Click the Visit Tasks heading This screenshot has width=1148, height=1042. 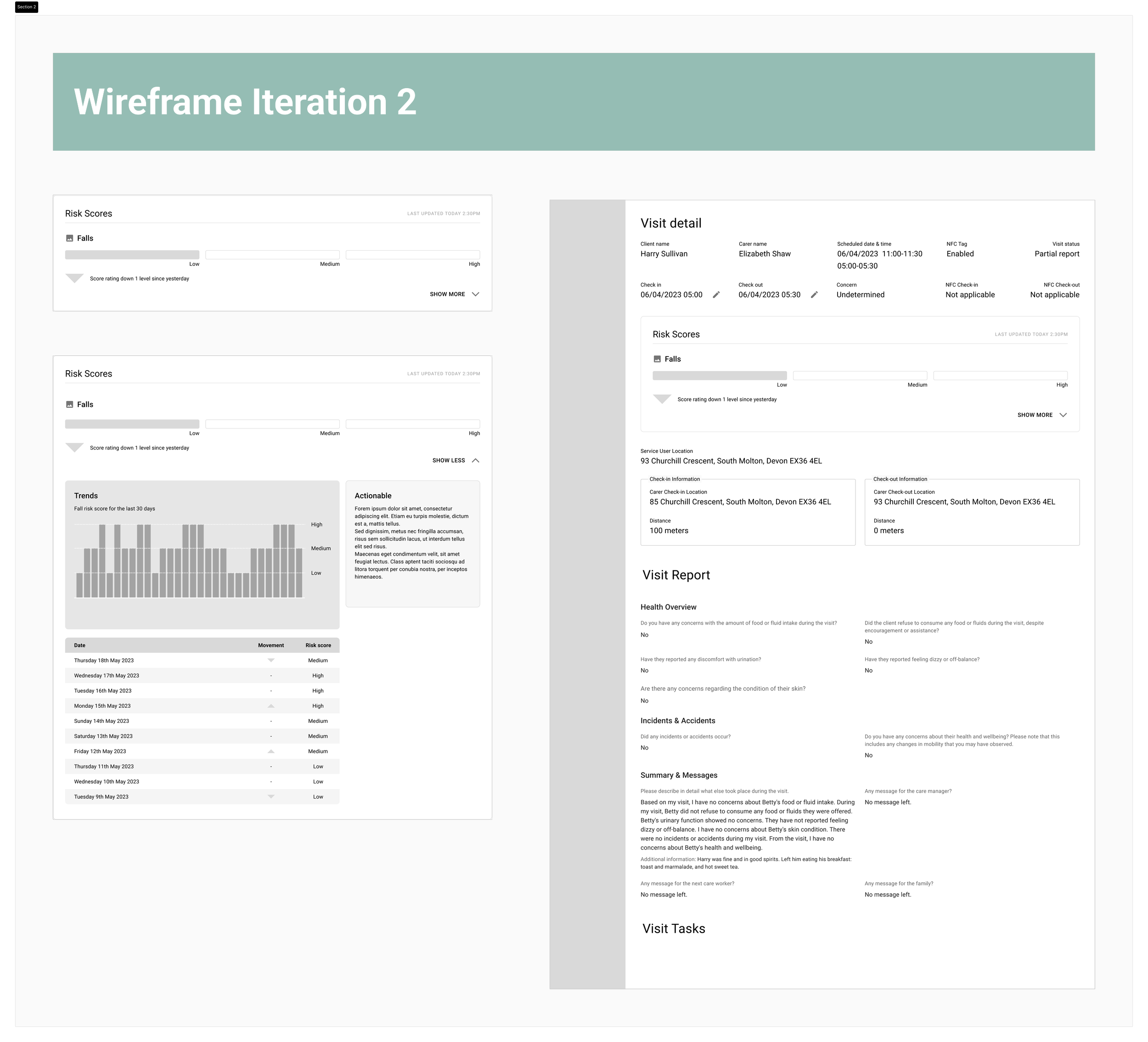click(x=674, y=928)
